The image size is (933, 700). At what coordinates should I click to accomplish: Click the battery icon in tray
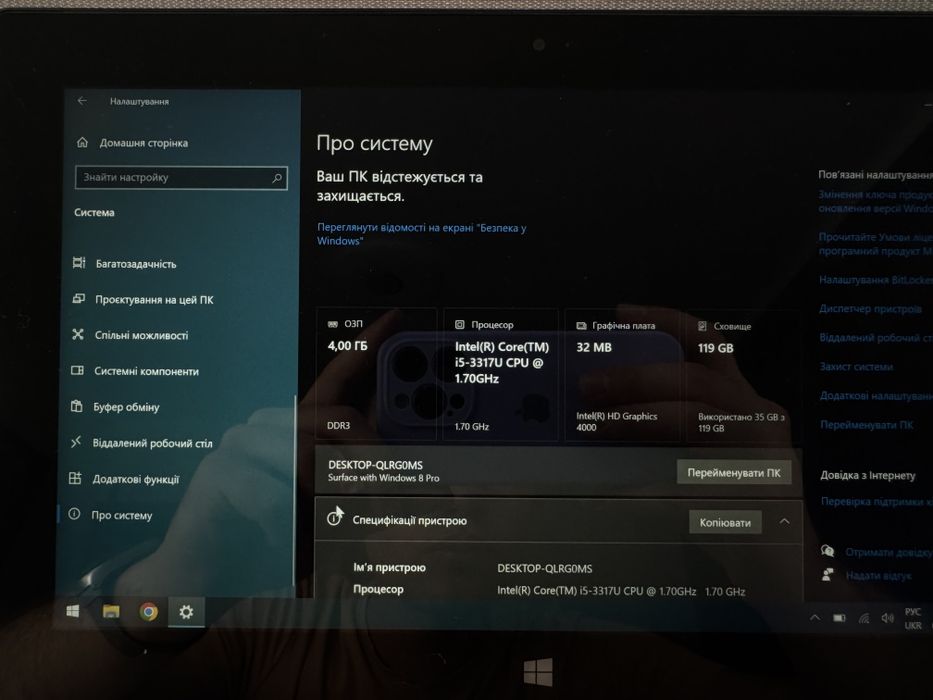pyautogui.click(x=840, y=618)
